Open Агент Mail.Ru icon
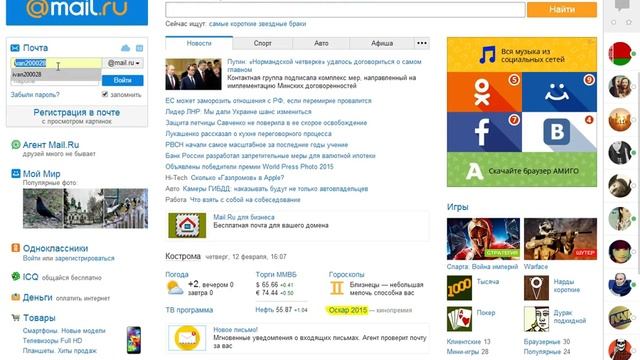Viewport: 640px width, 360px height. click(x=16, y=144)
